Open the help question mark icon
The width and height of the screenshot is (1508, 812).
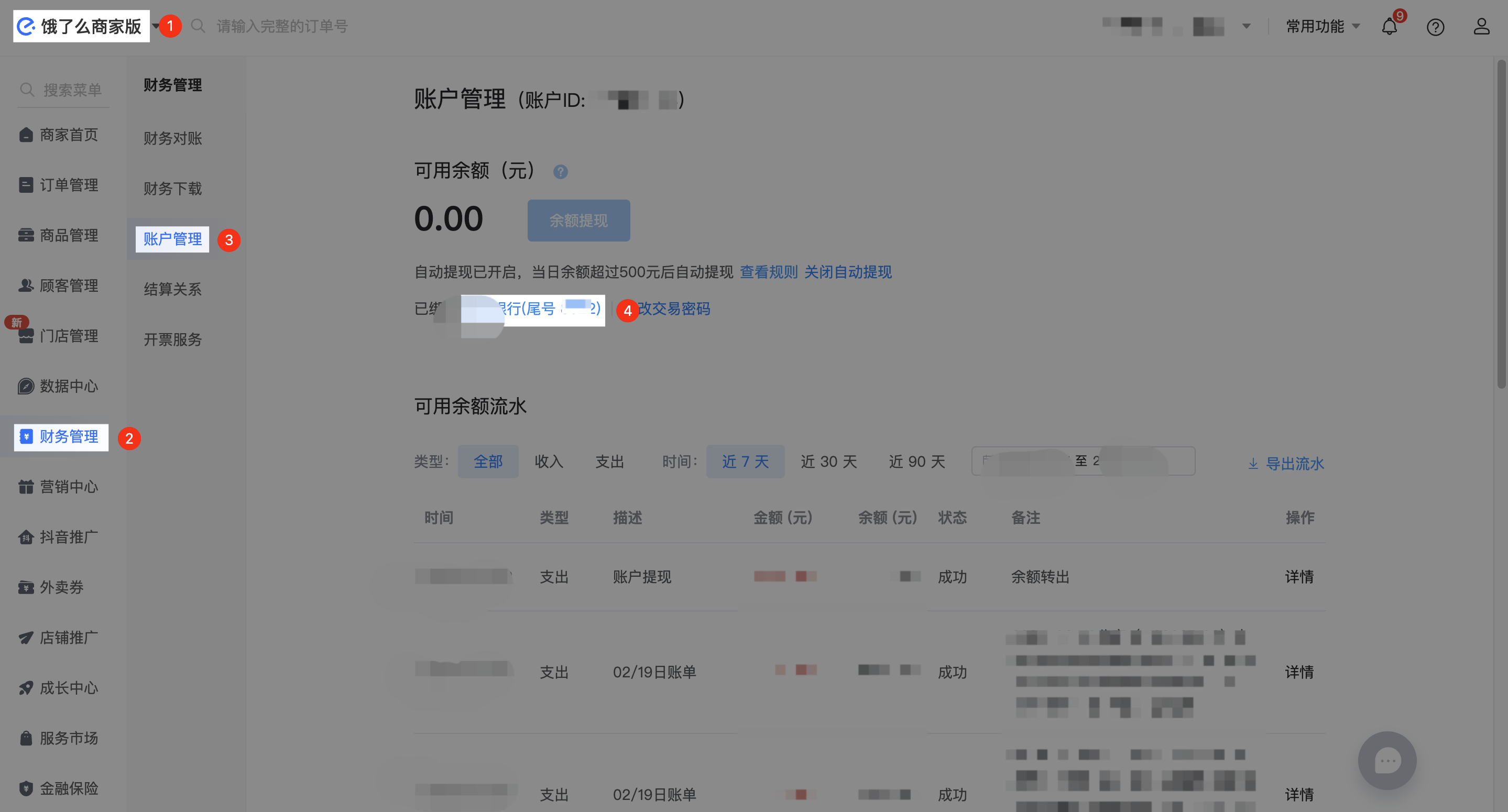tap(1435, 27)
